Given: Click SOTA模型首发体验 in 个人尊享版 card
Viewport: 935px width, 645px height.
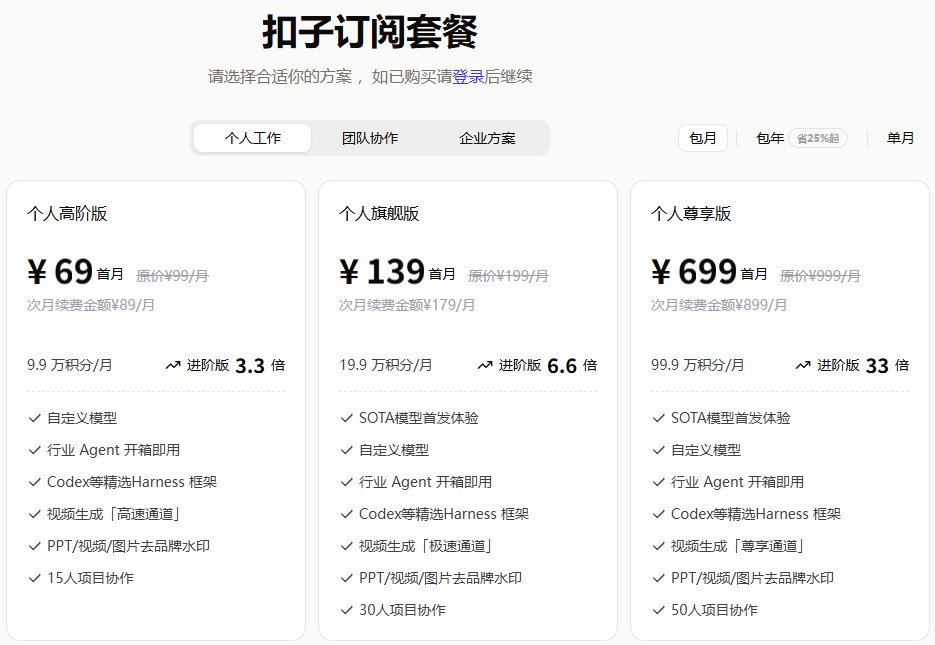Looking at the screenshot, I should [730, 418].
